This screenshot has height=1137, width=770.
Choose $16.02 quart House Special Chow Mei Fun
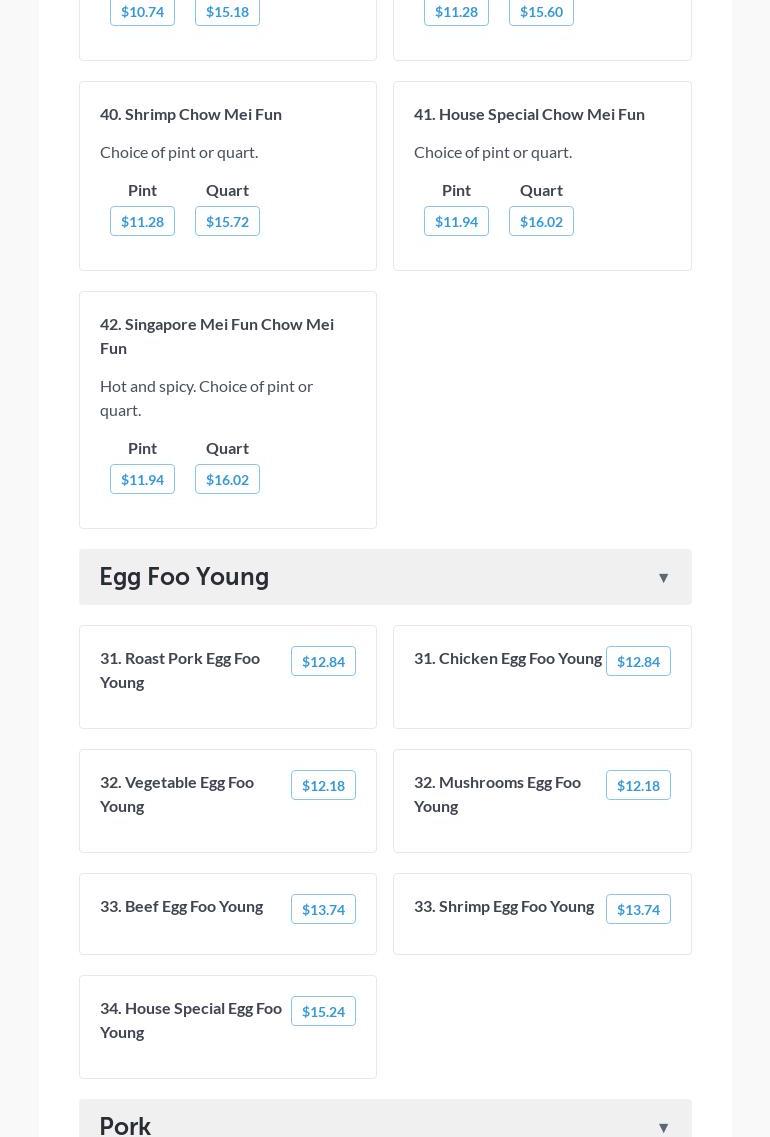pyautogui.click(x=541, y=221)
